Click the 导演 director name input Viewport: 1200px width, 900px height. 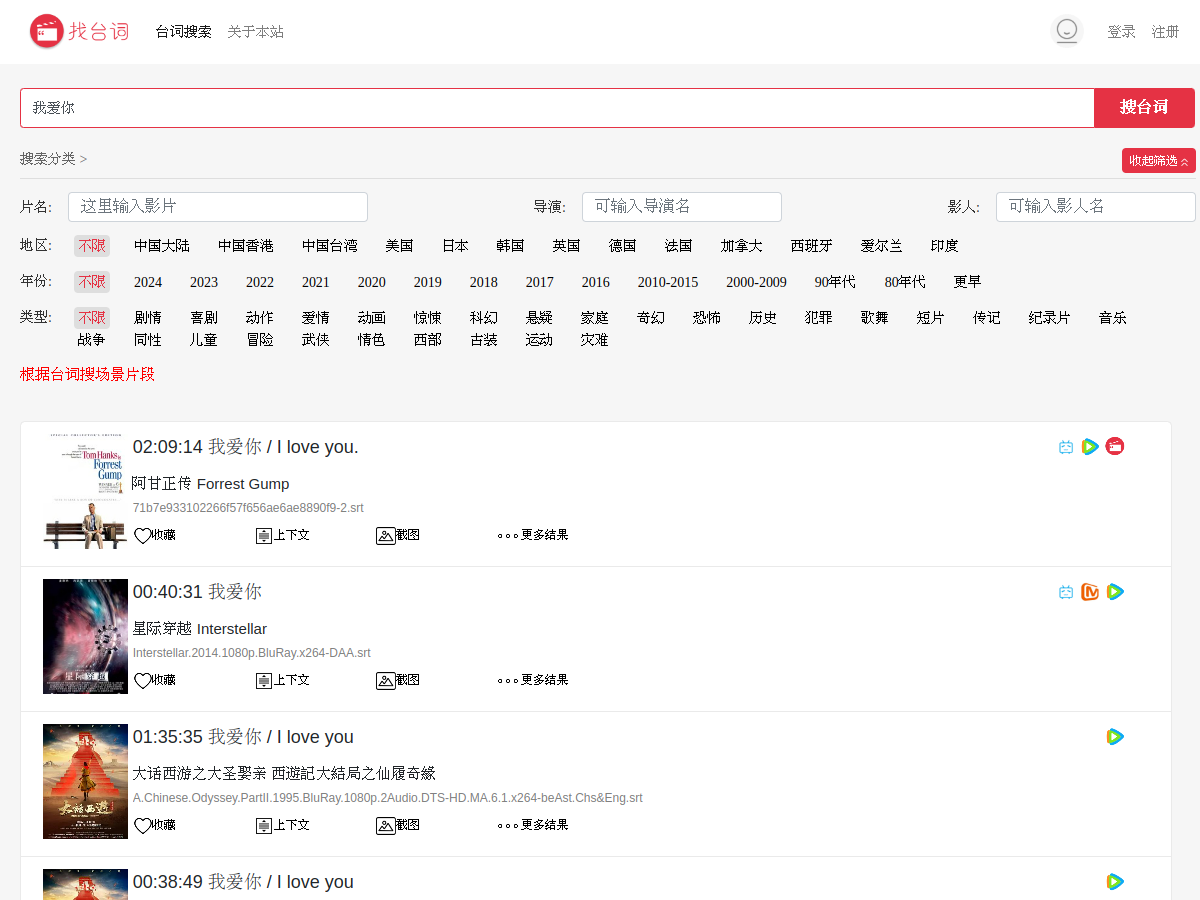(x=682, y=207)
